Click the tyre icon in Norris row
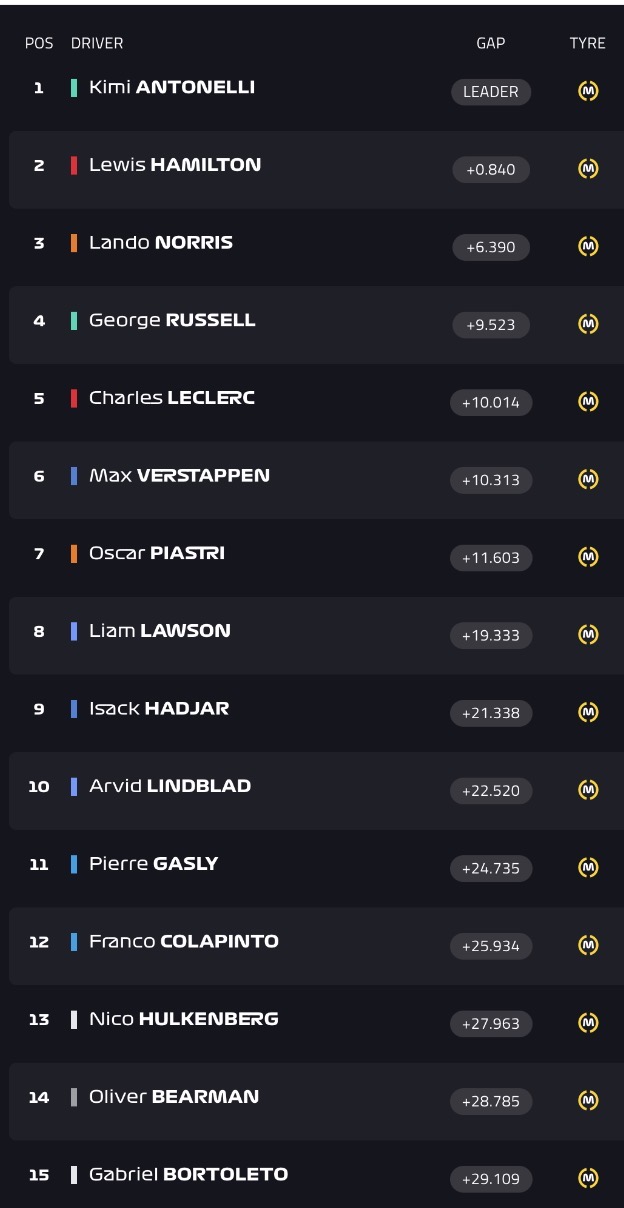 pyautogui.click(x=589, y=246)
